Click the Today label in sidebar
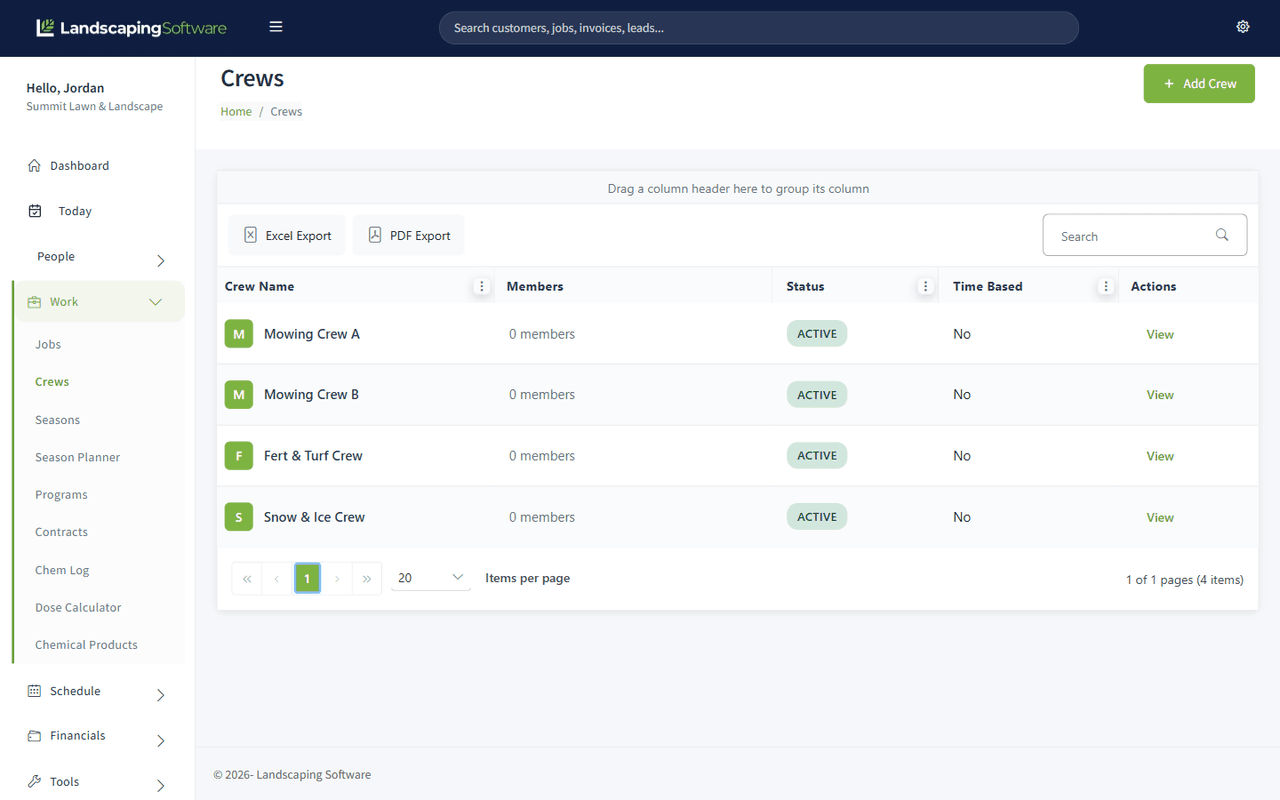This screenshot has height=800, width=1280. coord(75,211)
